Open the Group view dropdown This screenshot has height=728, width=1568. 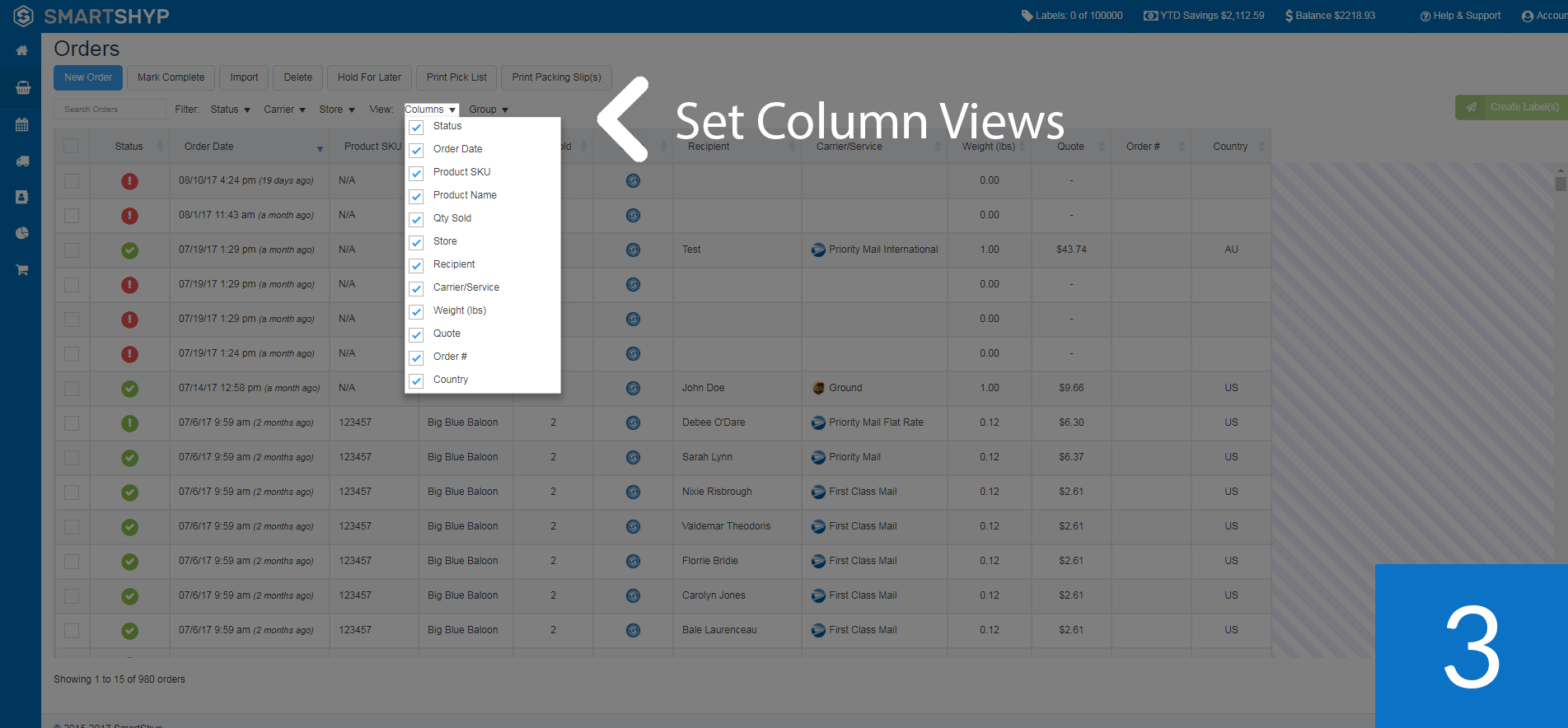(x=489, y=110)
